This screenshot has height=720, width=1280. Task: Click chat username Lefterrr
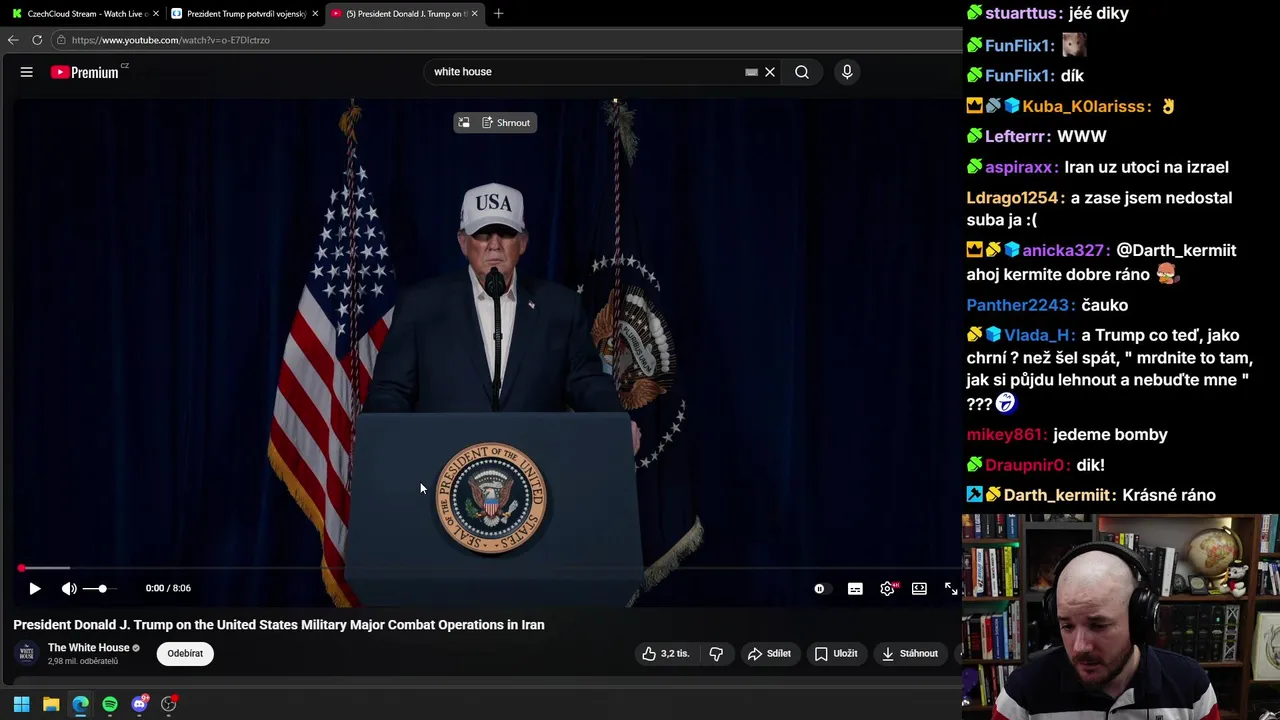click(1016, 137)
